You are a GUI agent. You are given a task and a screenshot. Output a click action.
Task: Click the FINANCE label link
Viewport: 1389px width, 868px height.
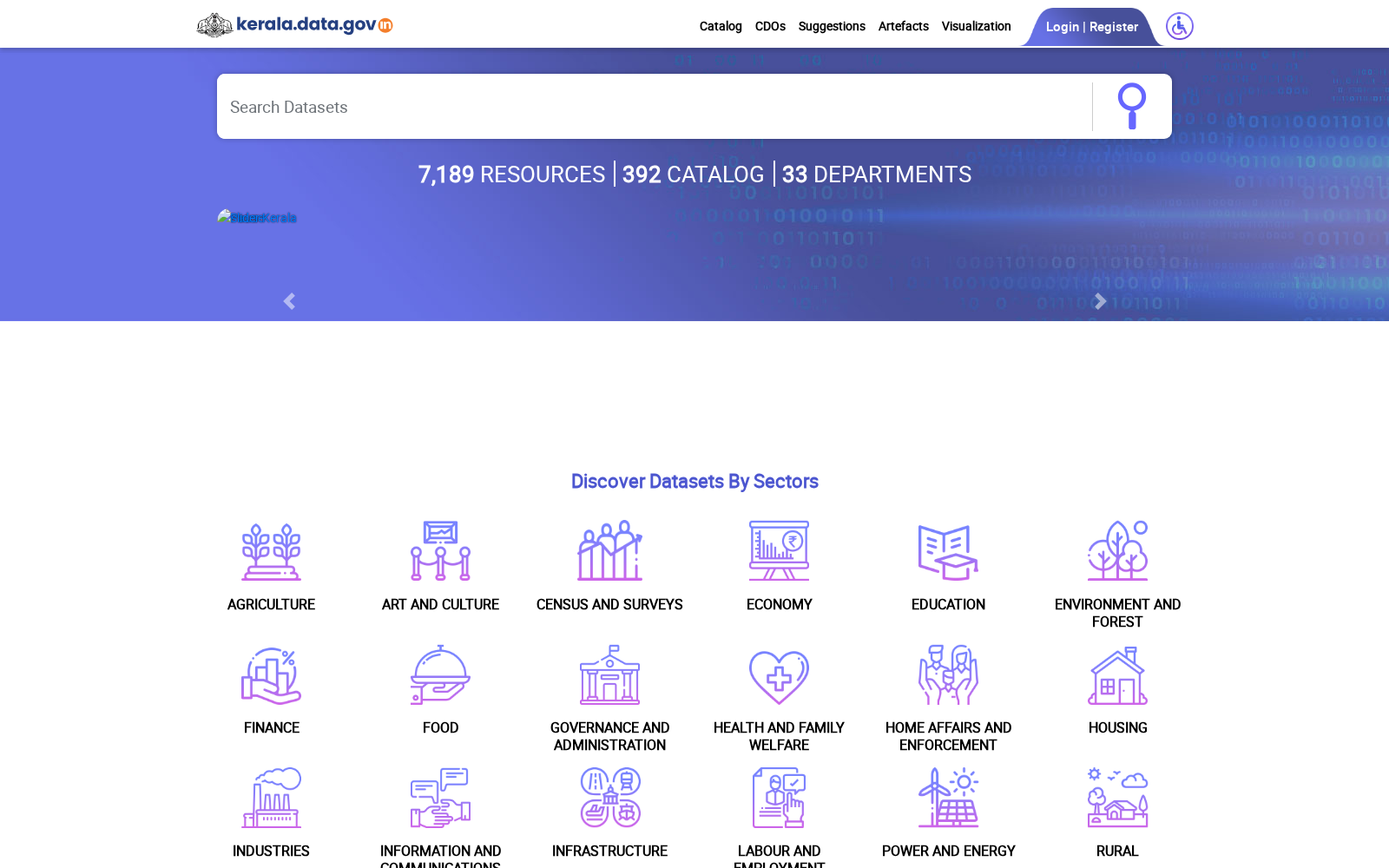point(271,727)
